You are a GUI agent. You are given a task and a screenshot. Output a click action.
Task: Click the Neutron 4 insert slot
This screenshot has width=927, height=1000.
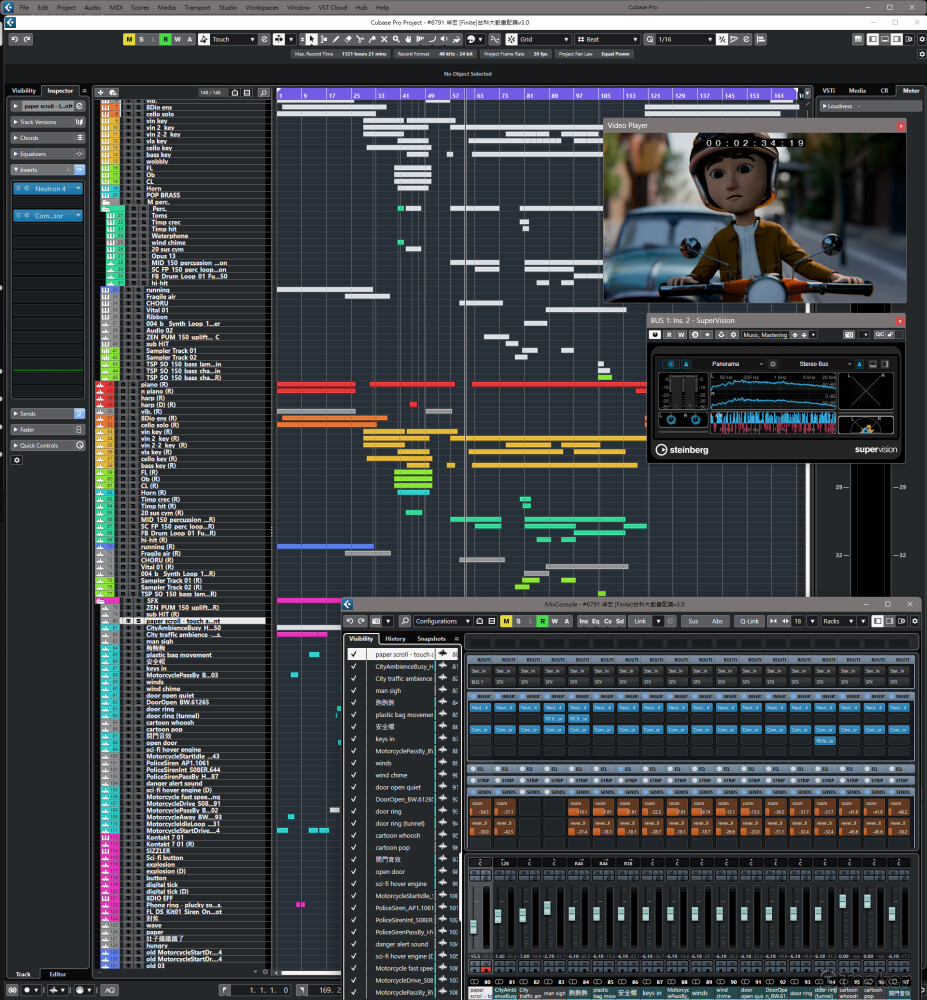48,188
